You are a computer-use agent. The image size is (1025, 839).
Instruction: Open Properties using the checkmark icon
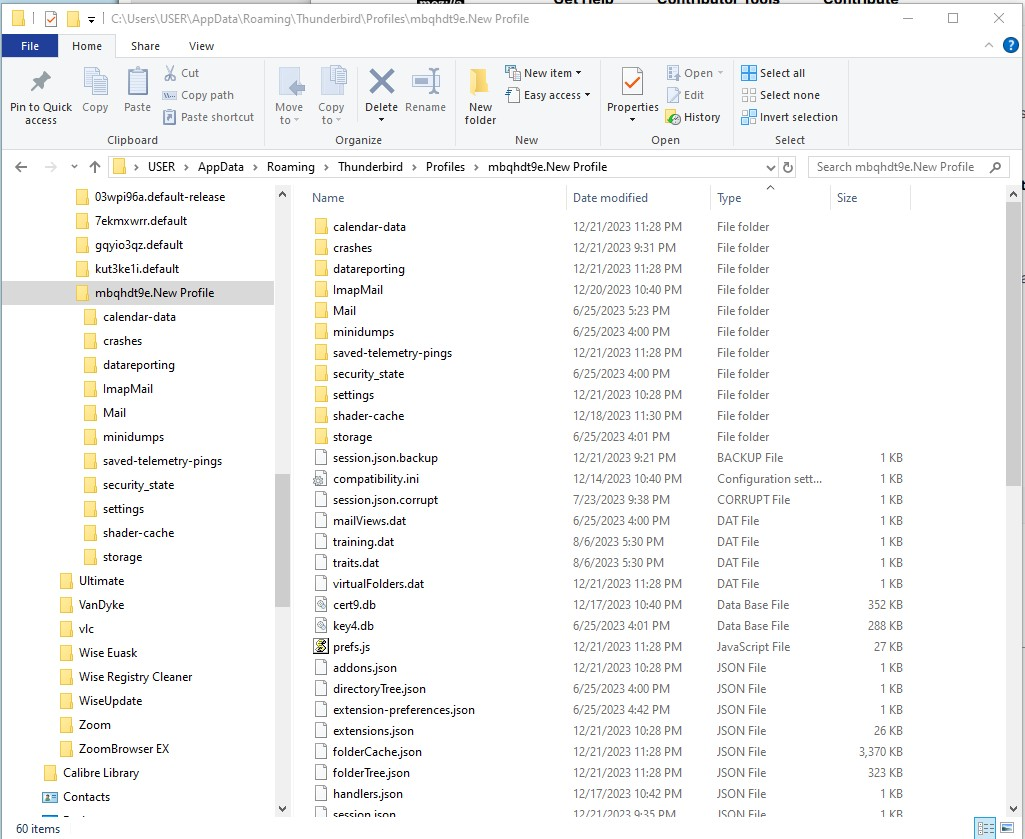(x=632, y=83)
